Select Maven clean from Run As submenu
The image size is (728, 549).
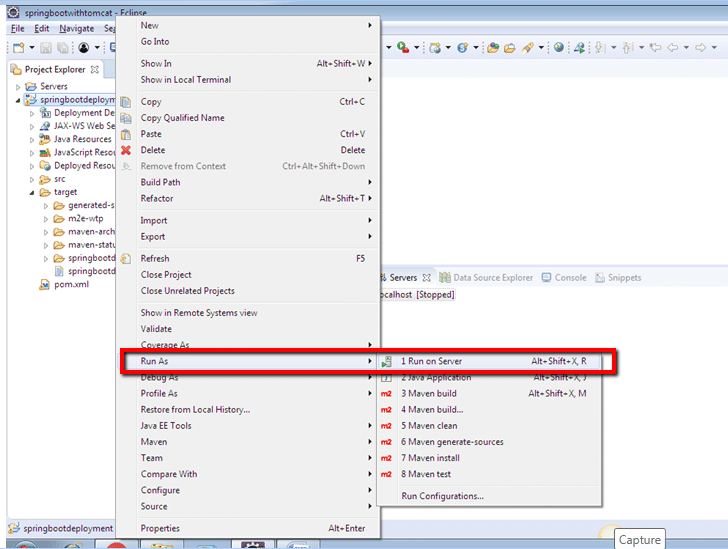(x=429, y=426)
